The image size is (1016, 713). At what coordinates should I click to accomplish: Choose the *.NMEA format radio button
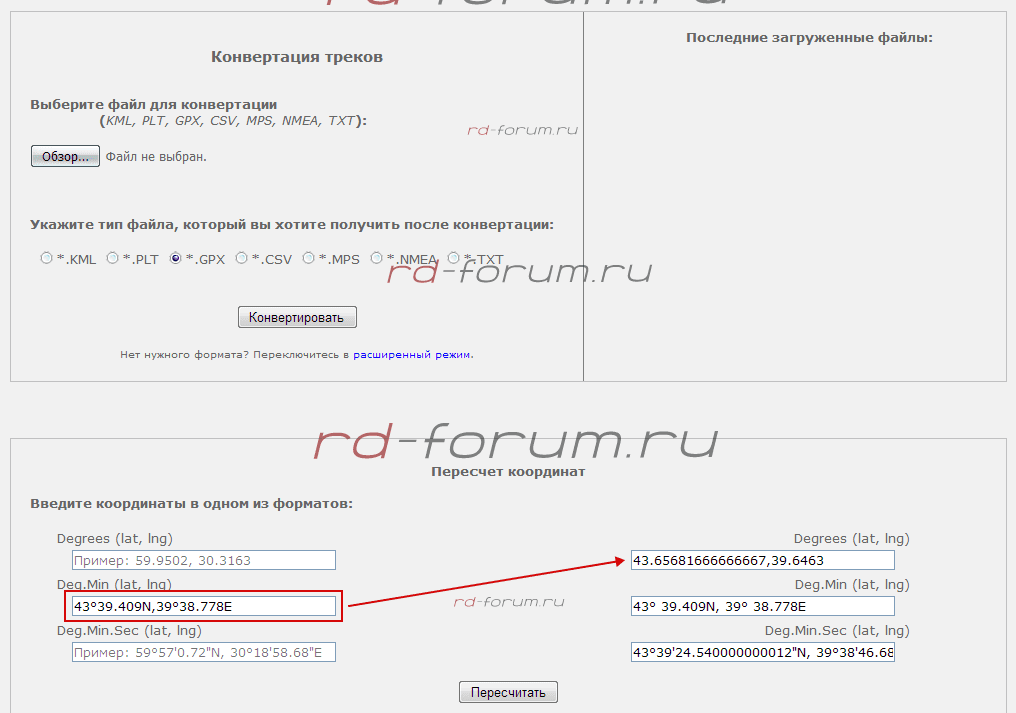[377, 258]
